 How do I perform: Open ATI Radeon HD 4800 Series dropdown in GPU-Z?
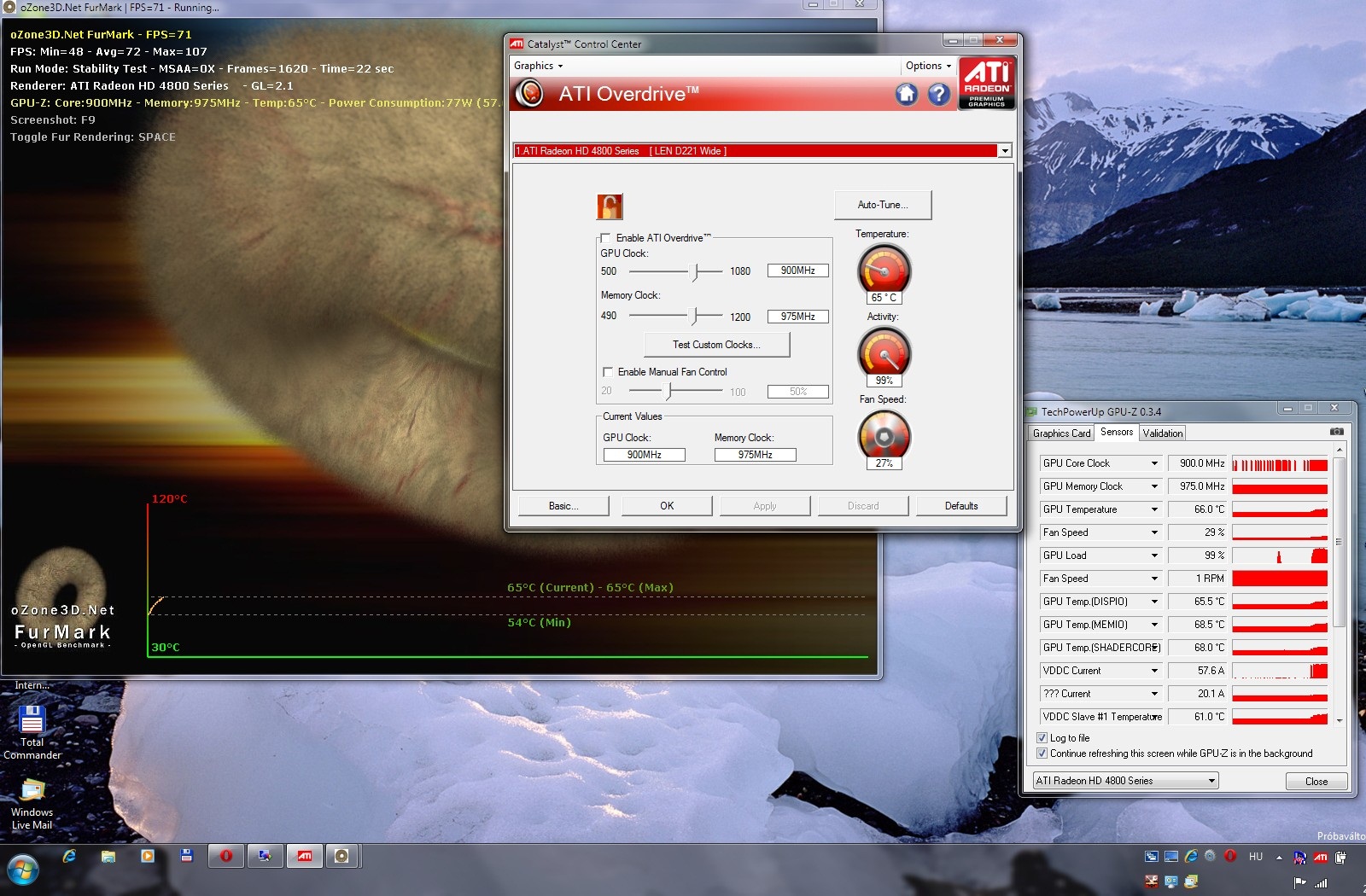pos(1125,781)
